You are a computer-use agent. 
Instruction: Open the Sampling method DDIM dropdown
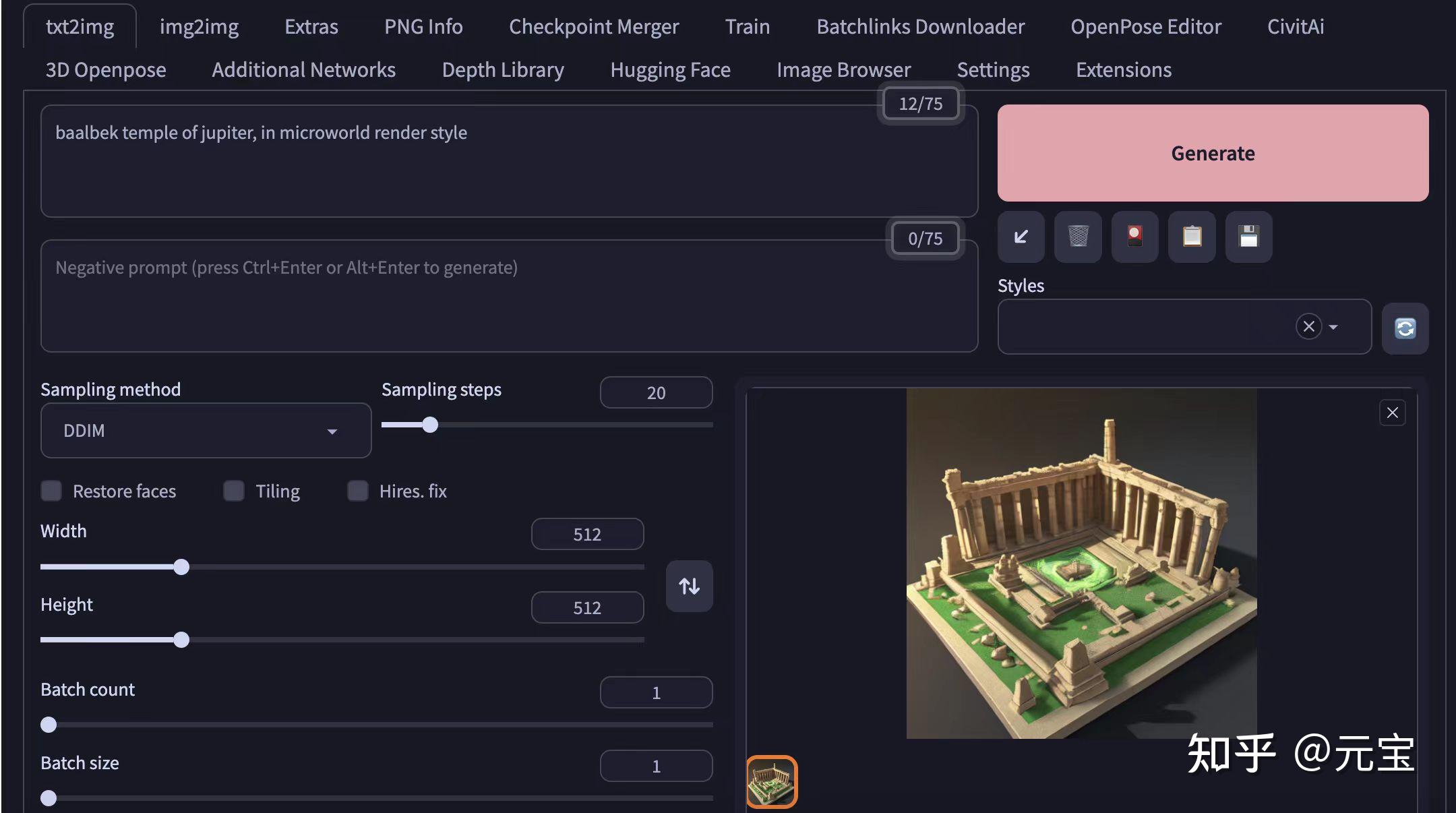(206, 431)
